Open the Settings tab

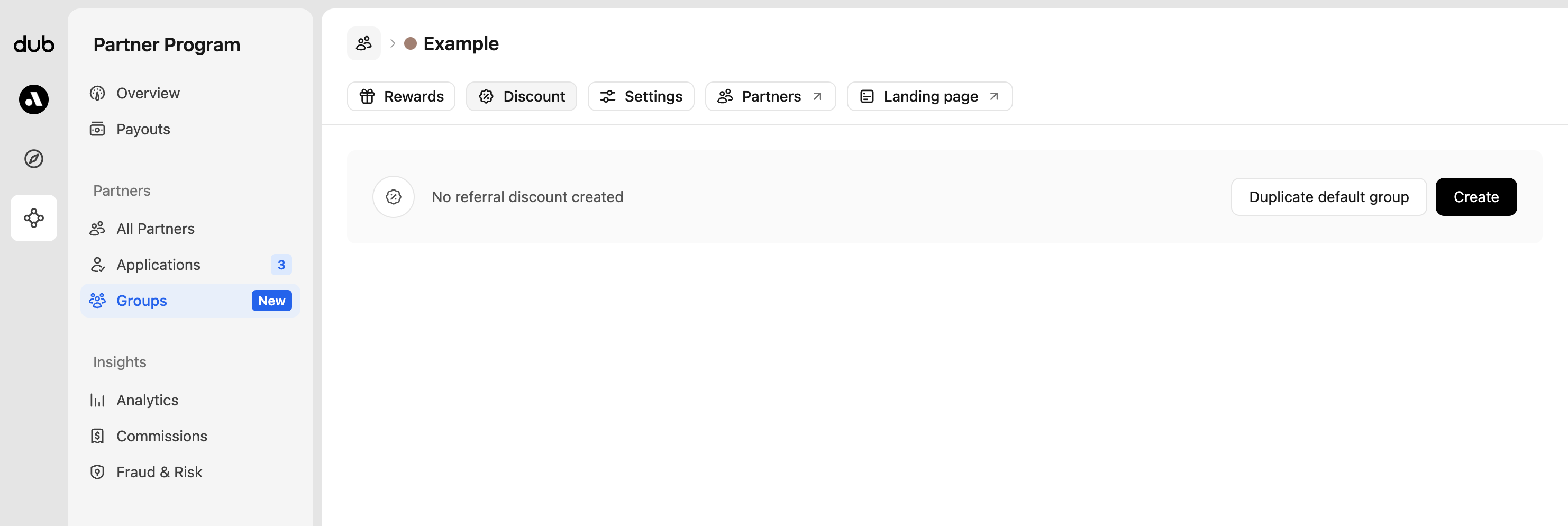(641, 96)
